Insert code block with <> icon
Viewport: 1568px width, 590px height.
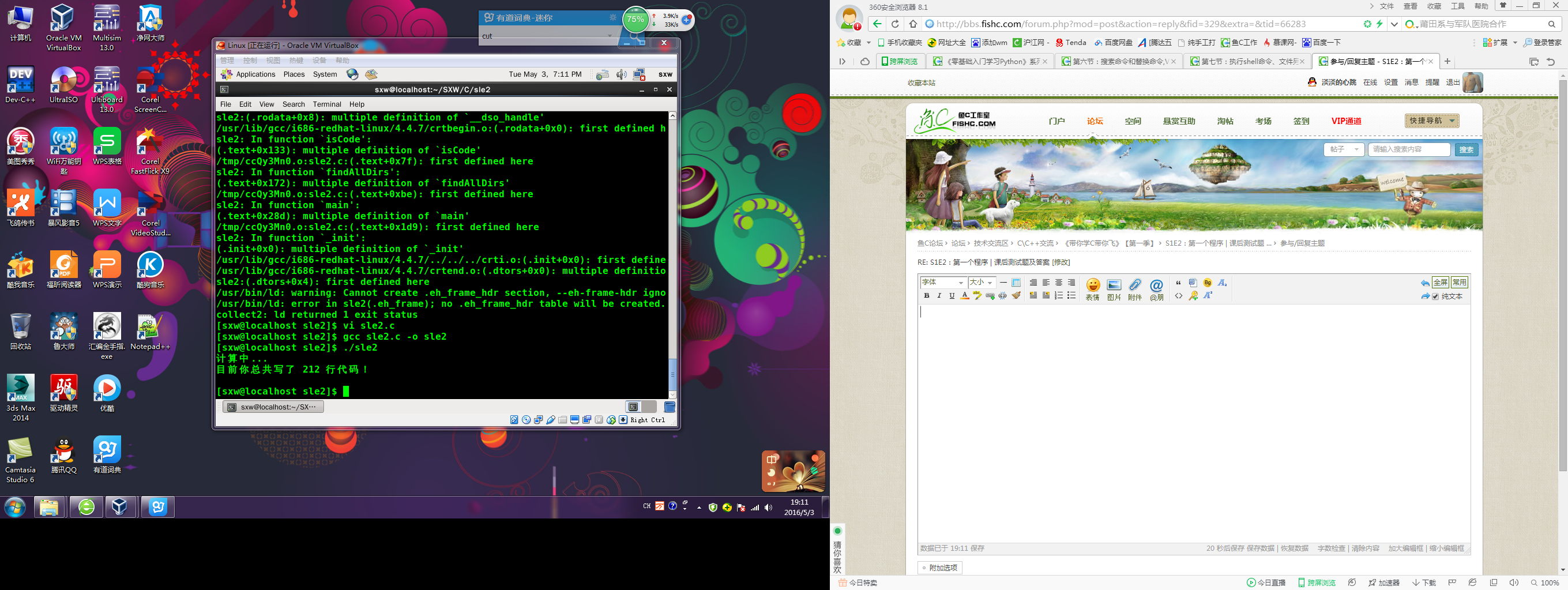(x=1178, y=296)
